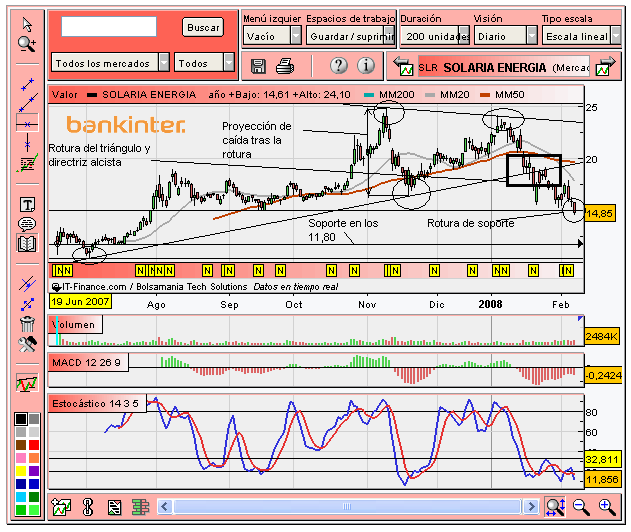Image resolution: width=631 pixels, height=532 pixels.
Task: Click the Buscar button
Action: point(203,27)
